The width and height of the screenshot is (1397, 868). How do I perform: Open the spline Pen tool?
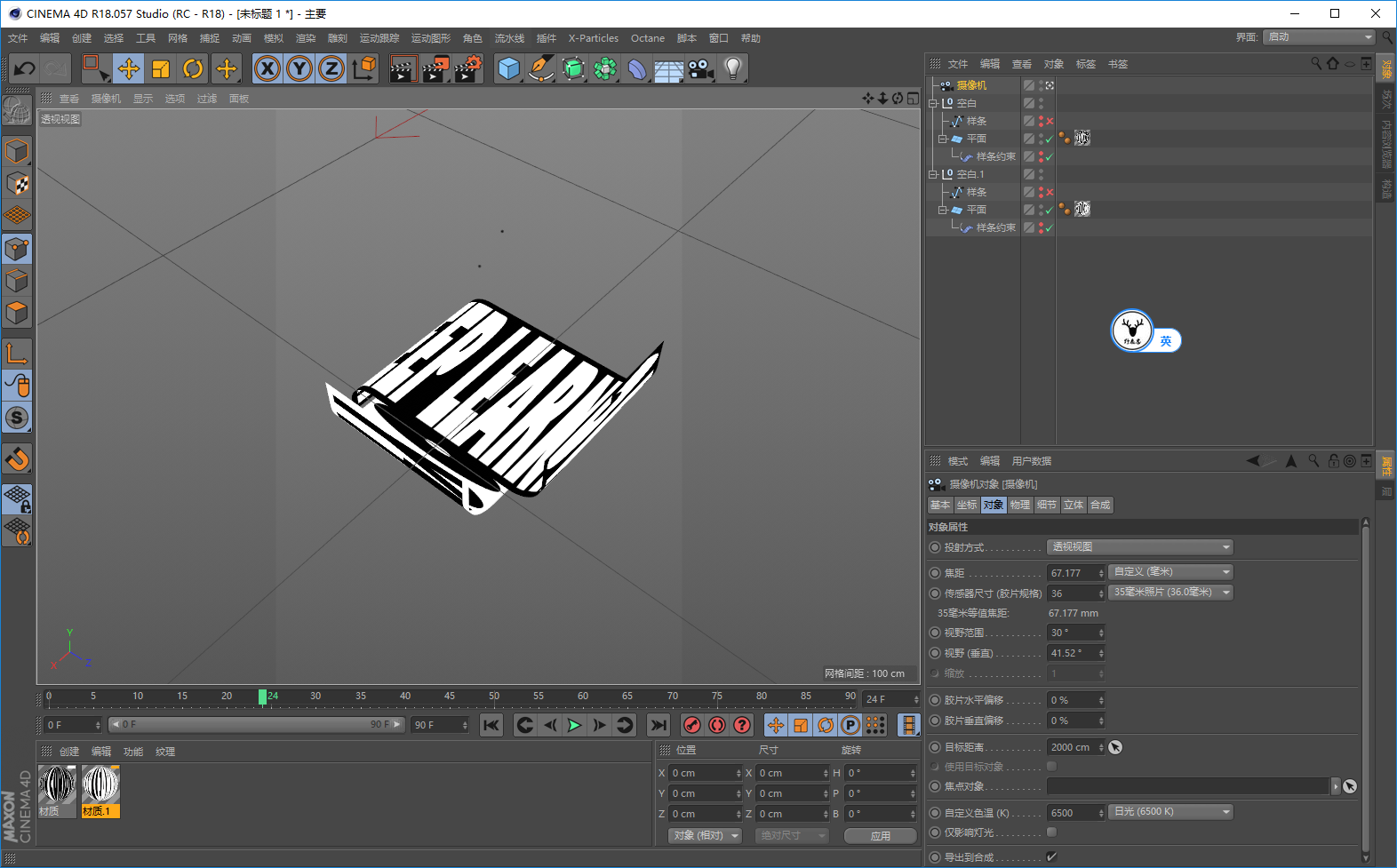pos(540,68)
